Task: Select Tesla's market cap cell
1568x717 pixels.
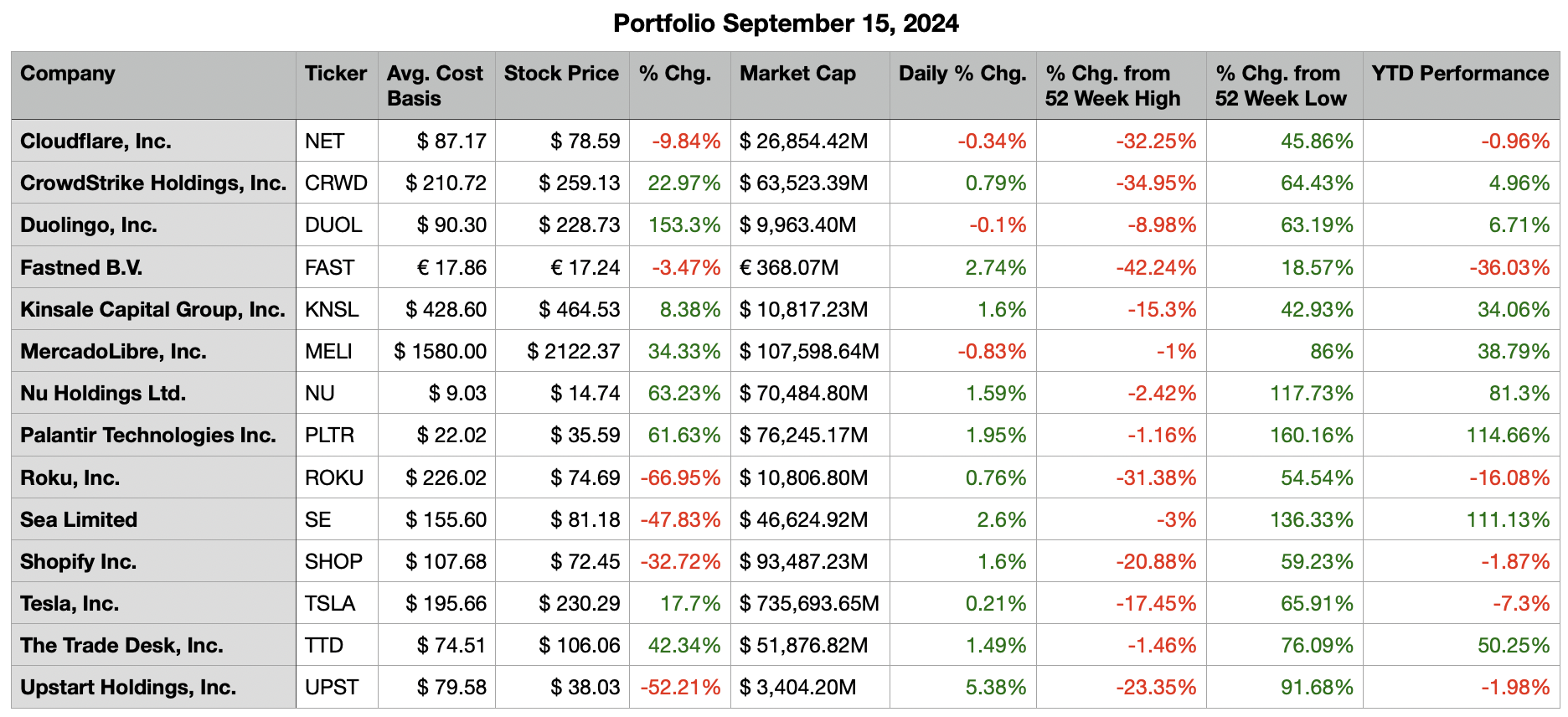Action: pyautogui.click(x=809, y=604)
